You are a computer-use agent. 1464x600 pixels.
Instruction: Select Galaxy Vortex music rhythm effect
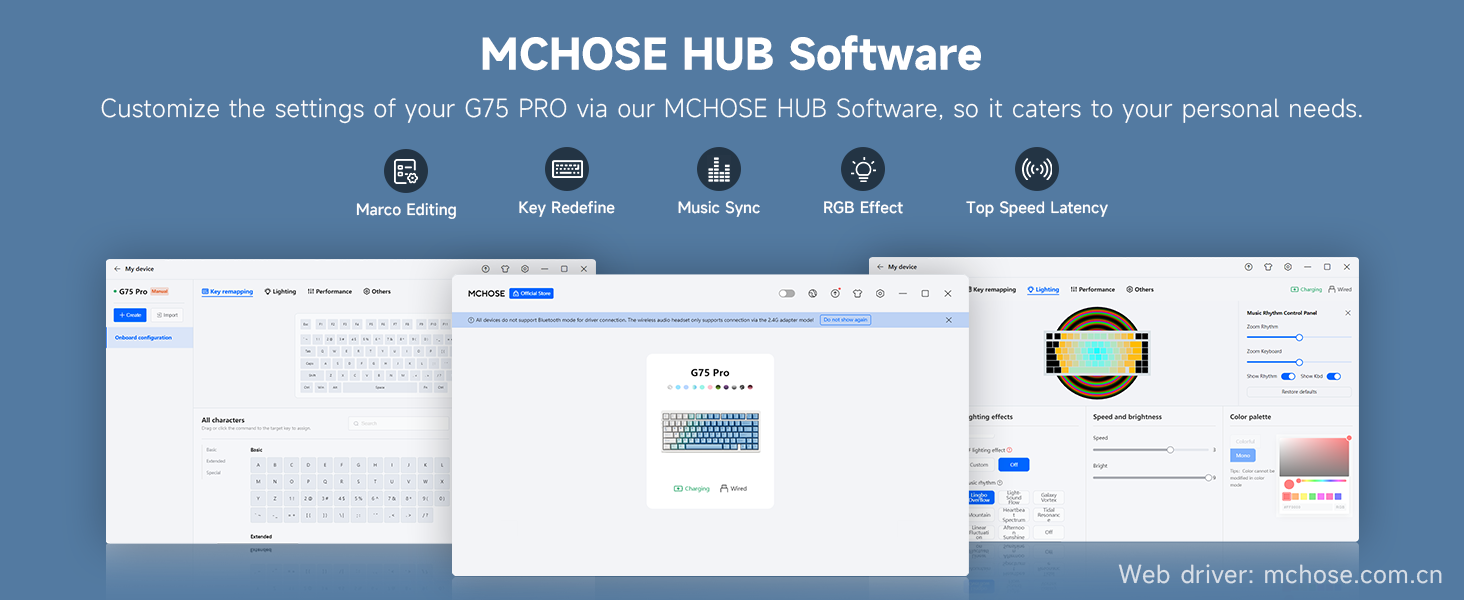coord(1049,497)
